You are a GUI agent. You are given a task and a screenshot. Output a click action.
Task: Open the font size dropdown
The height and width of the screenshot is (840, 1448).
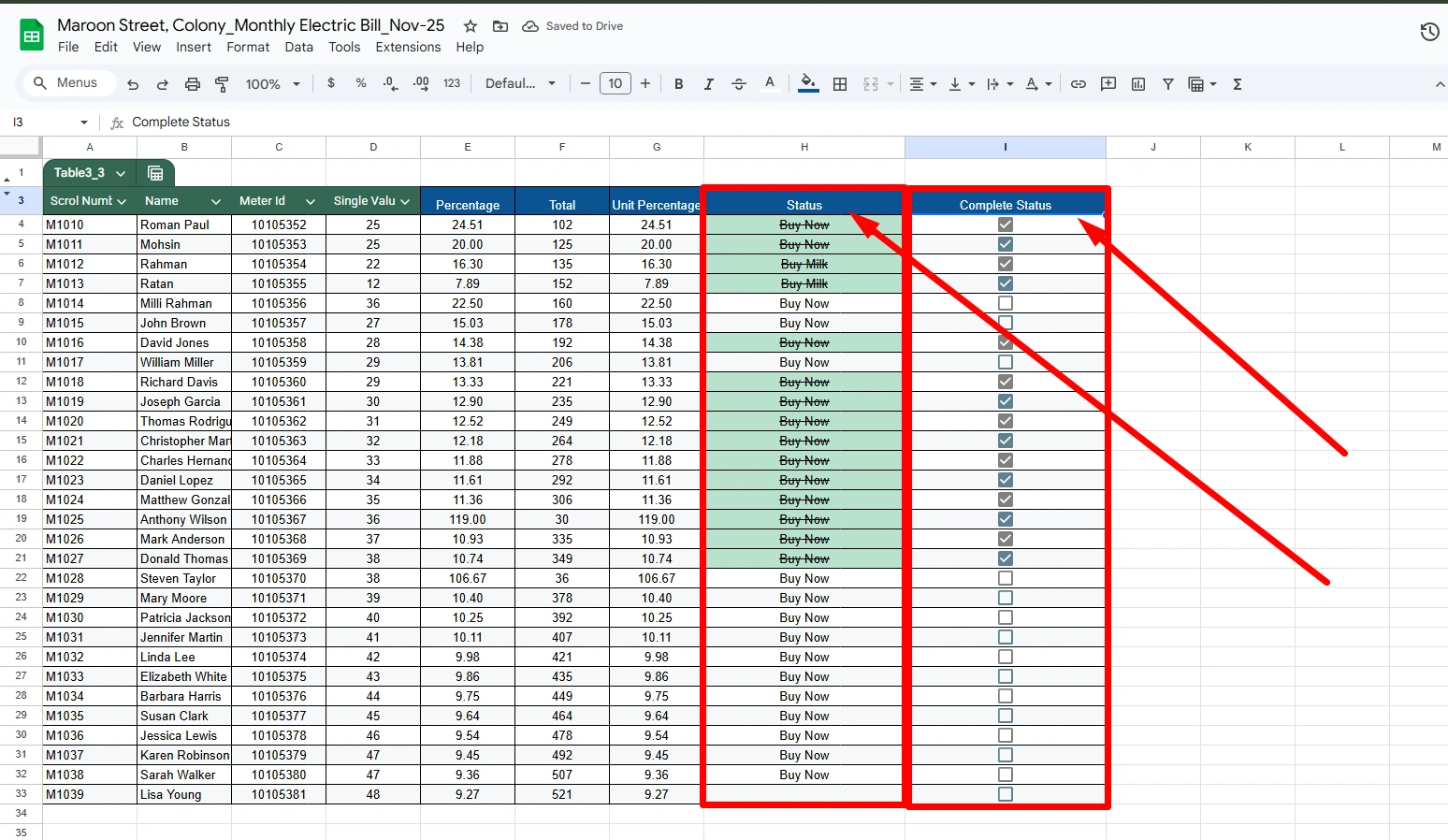tap(615, 83)
